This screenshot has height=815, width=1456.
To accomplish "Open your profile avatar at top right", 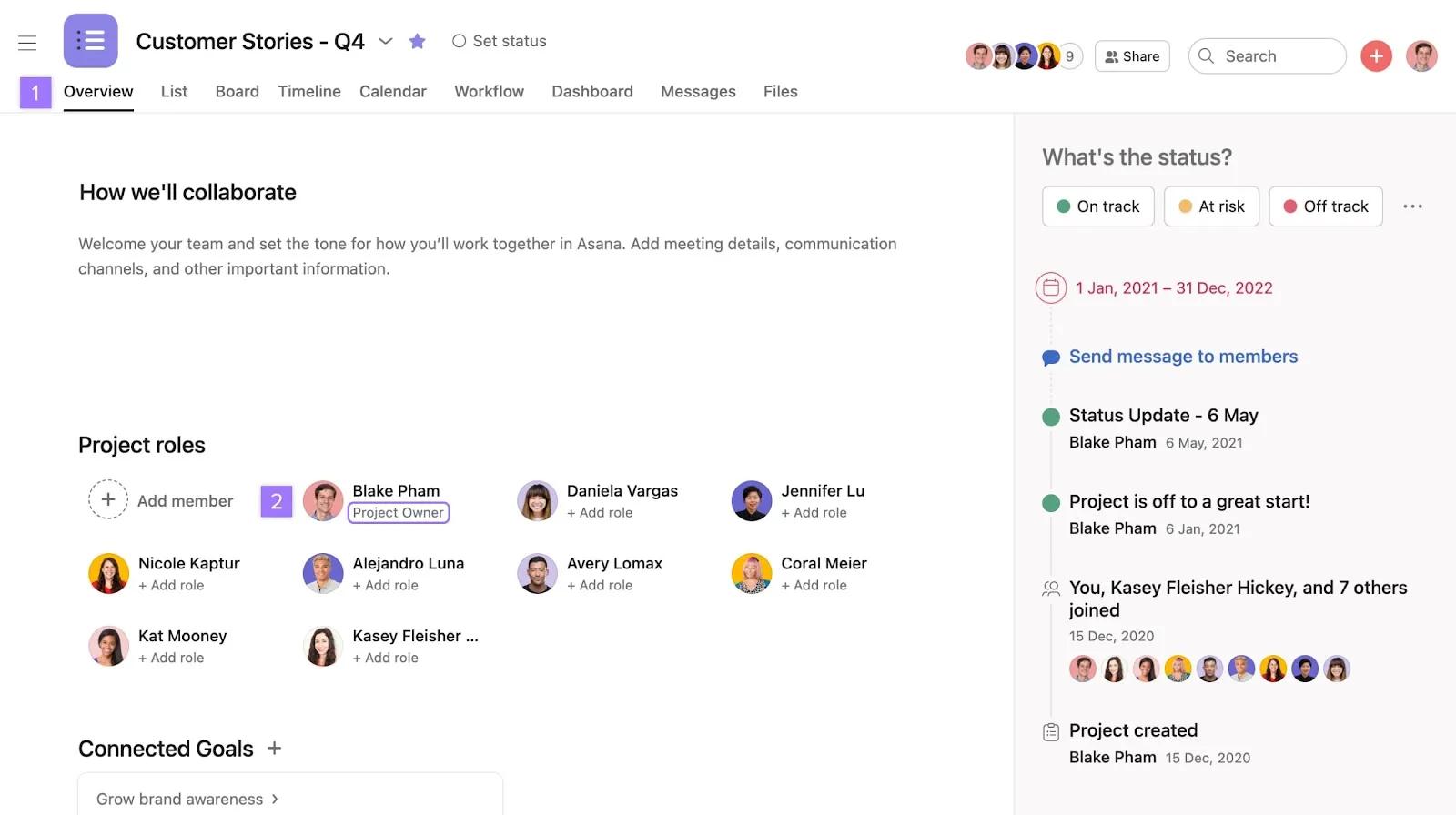I will click(x=1421, y=56).
